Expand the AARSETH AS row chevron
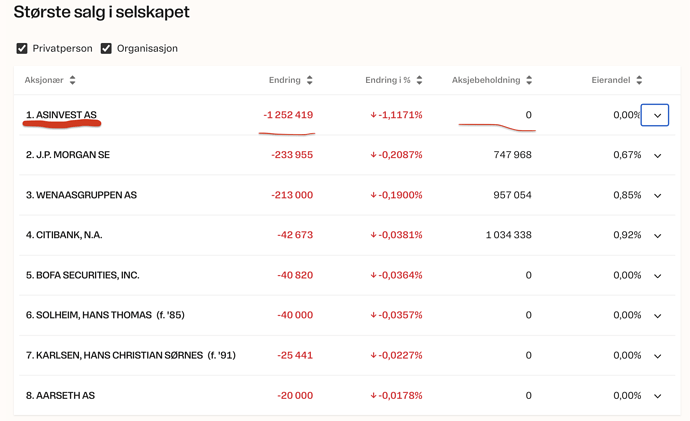 [x=657, y=396]
